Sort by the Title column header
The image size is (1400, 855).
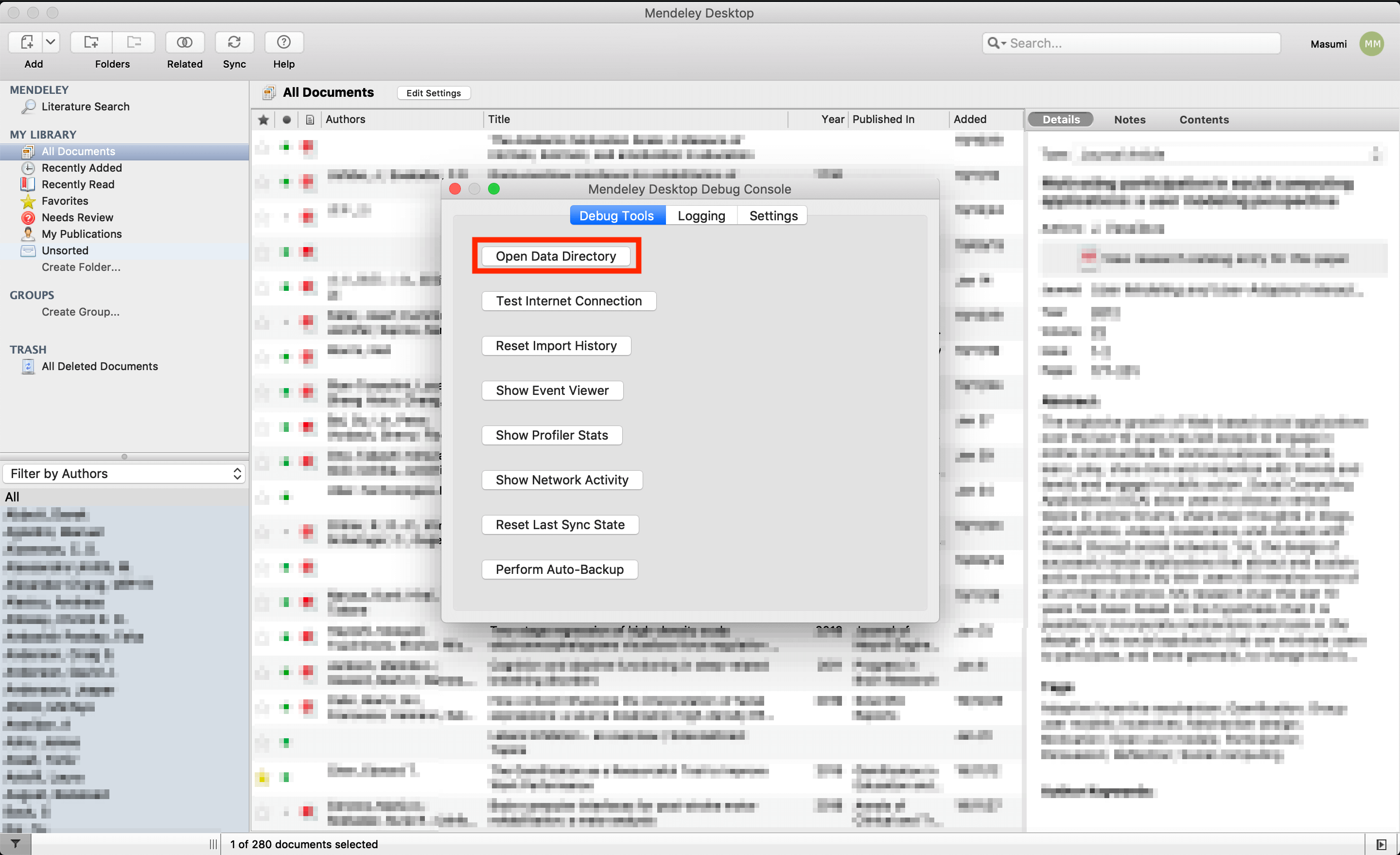pos(636,119)
